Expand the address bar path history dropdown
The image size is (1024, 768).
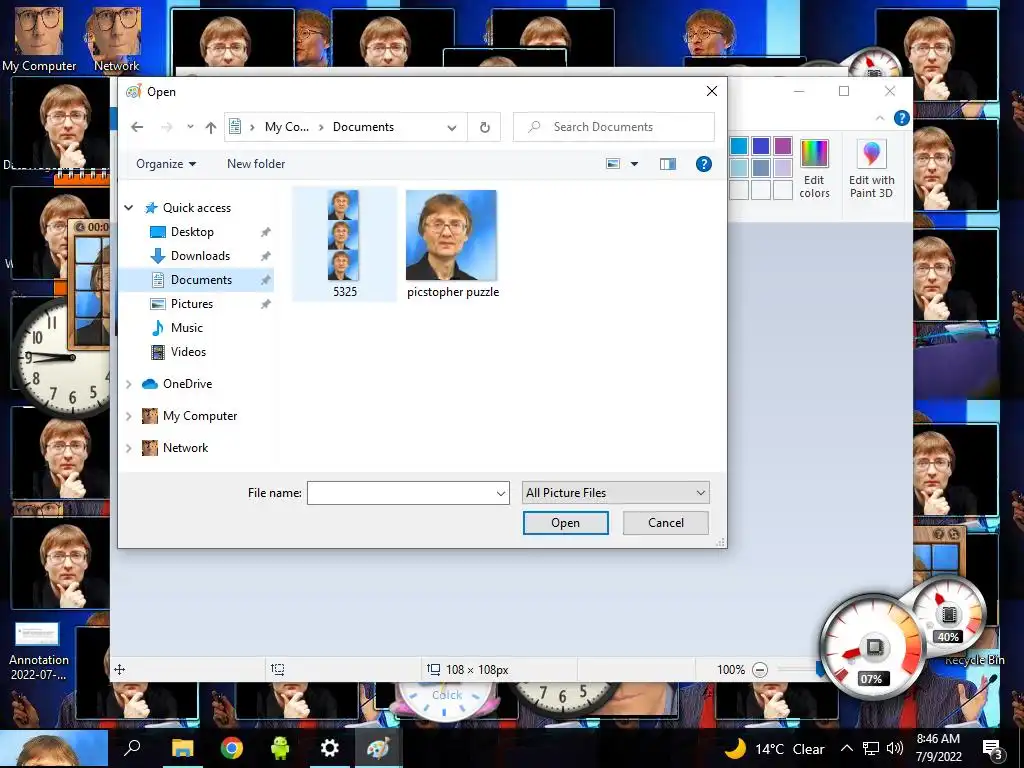pyautogui.click(x=451, y=127)
